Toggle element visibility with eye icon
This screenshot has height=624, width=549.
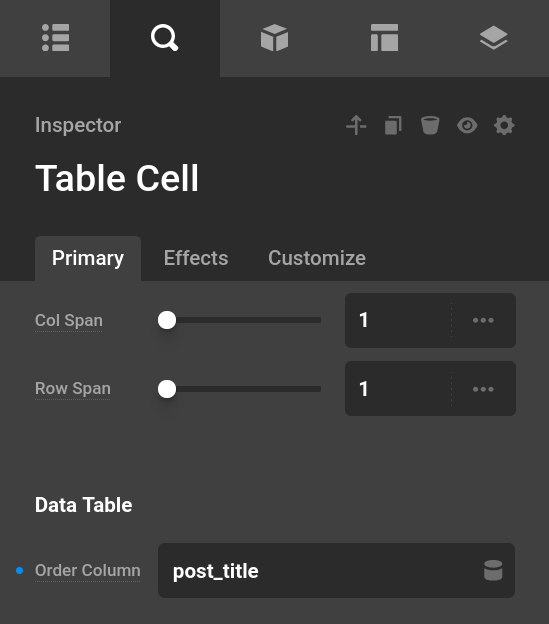[467, 125]
